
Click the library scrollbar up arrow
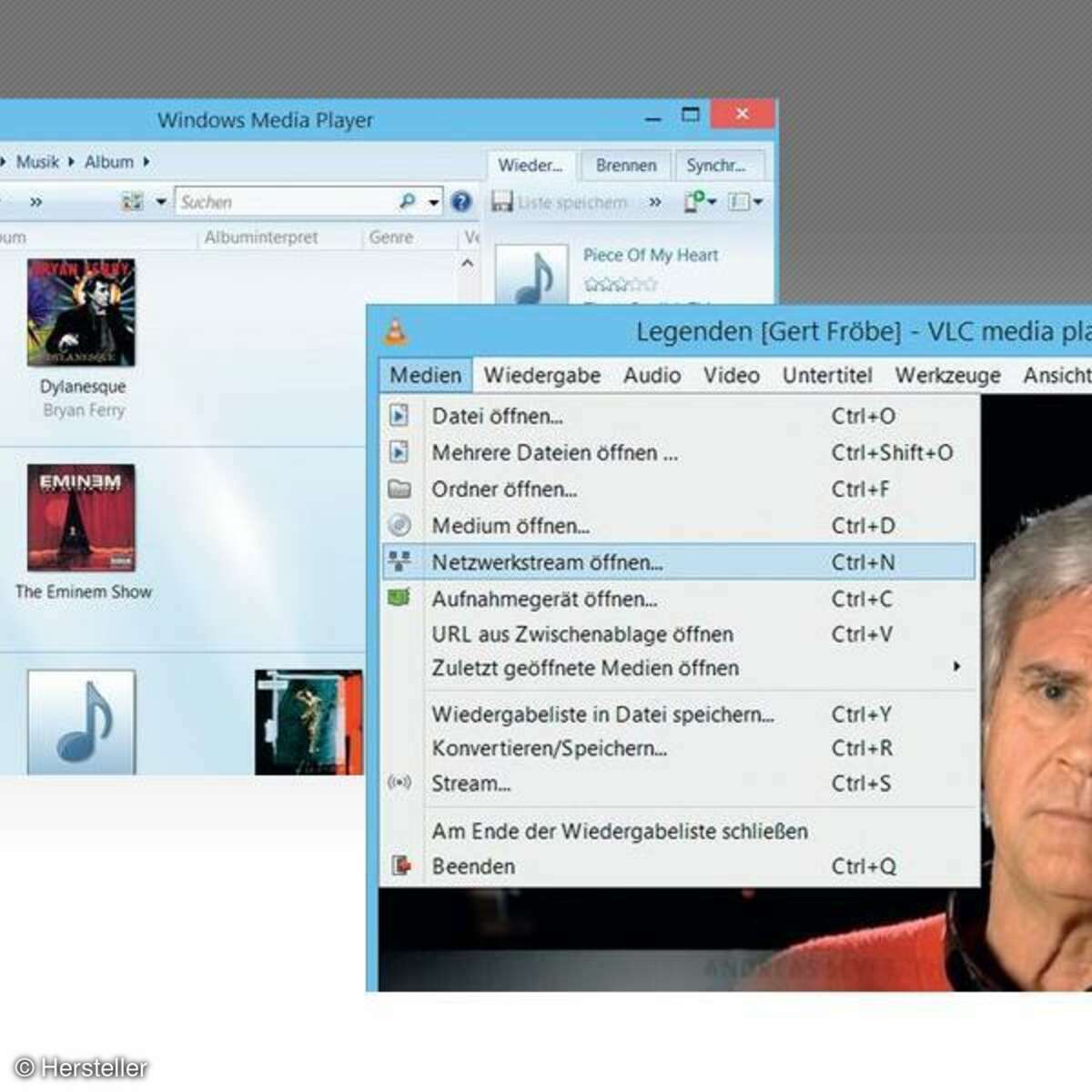click(x=469, y=263)
